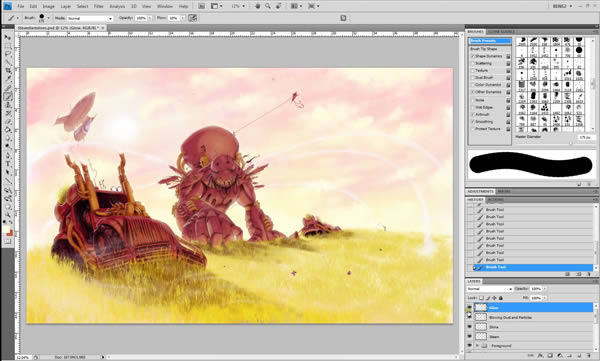Toggle the Other Dynamics checkbox
The image size is (600, 361).
tap(473, 92)
